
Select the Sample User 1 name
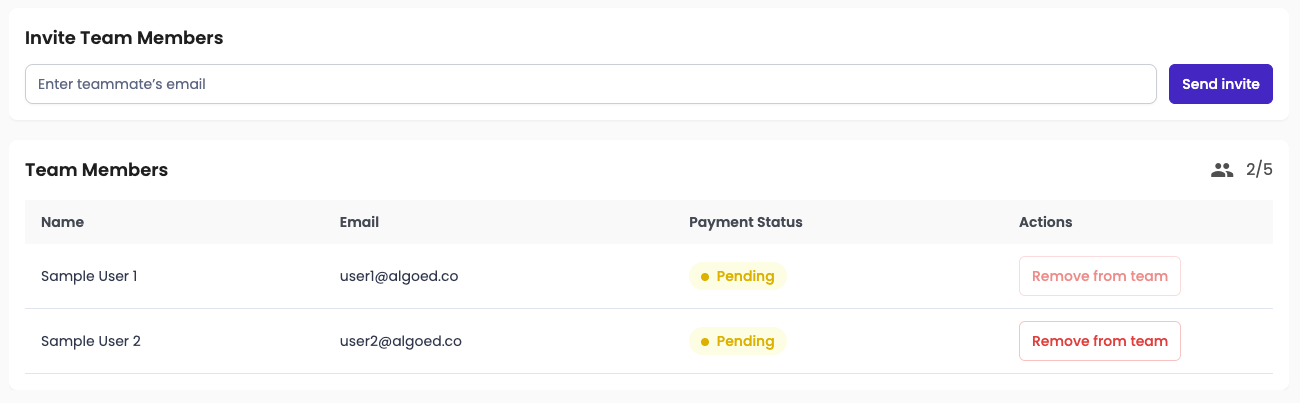89,276
